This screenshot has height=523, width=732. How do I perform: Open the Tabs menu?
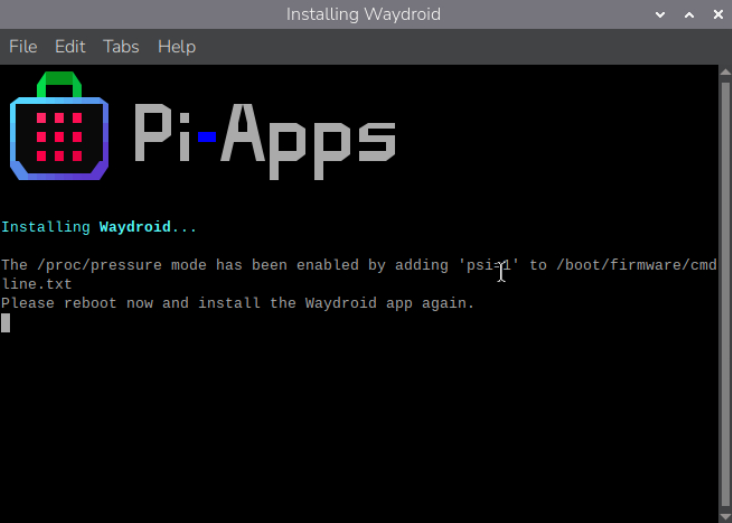click(121, 46)
